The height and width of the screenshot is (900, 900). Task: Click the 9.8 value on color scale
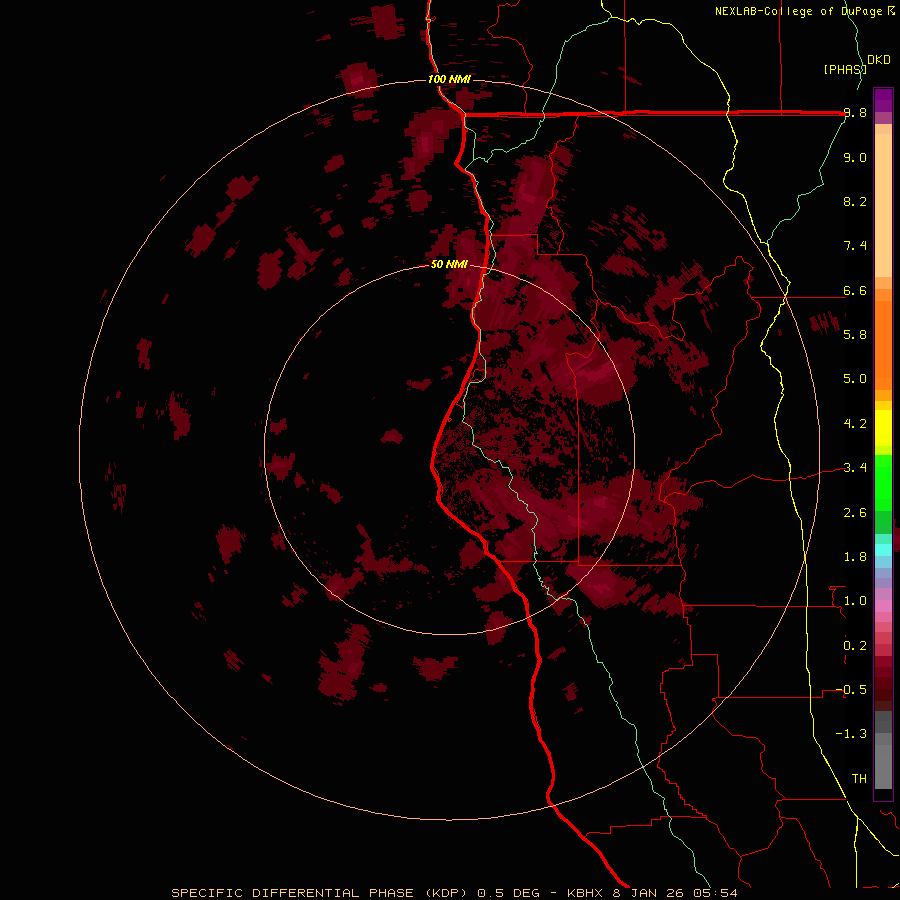[855, 113]
